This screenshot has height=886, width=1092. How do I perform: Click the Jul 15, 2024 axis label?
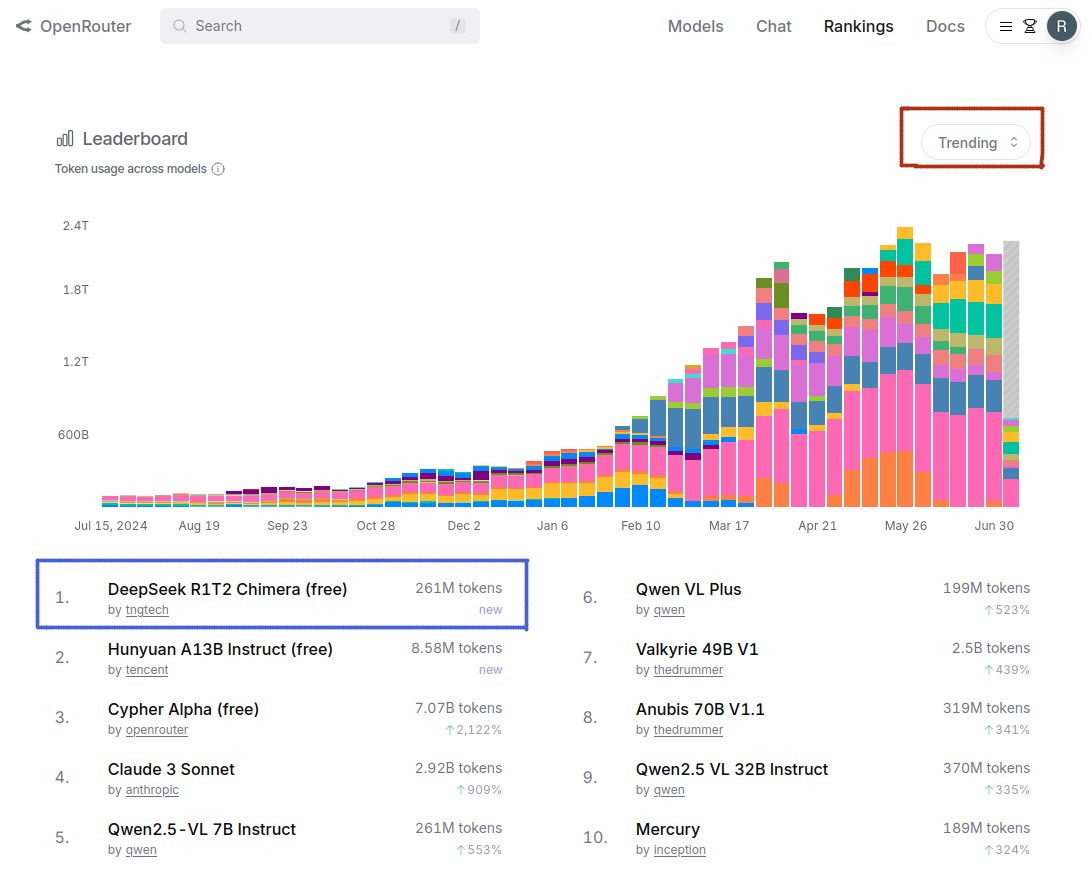[111, 526]
